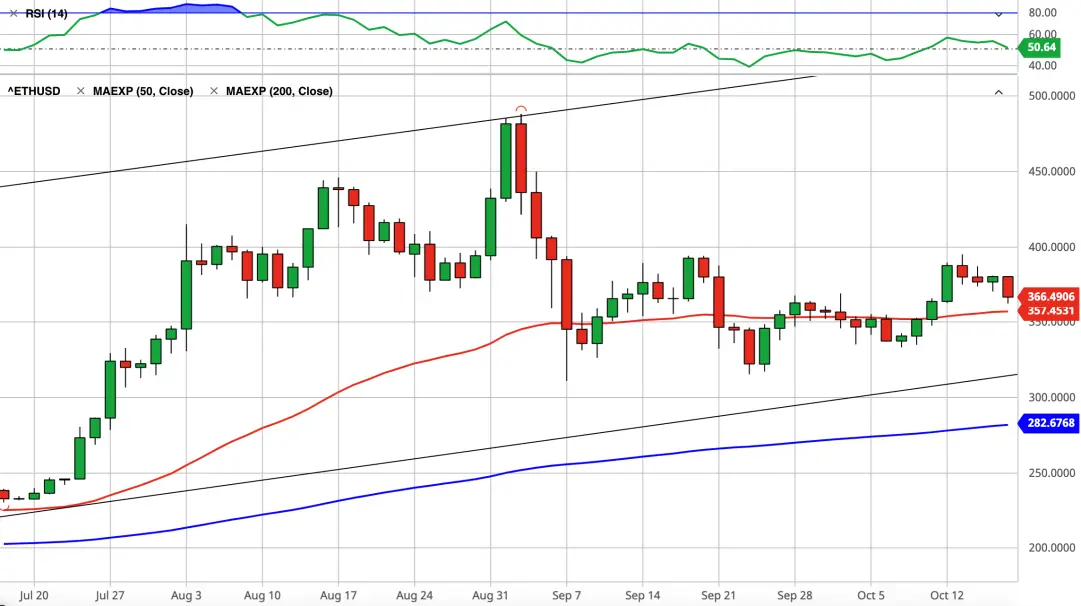The width and height of the screenshot is (1081, 606).
Task: Collapse the RSI panel with its chevron
Action: (x=999, y=14)
